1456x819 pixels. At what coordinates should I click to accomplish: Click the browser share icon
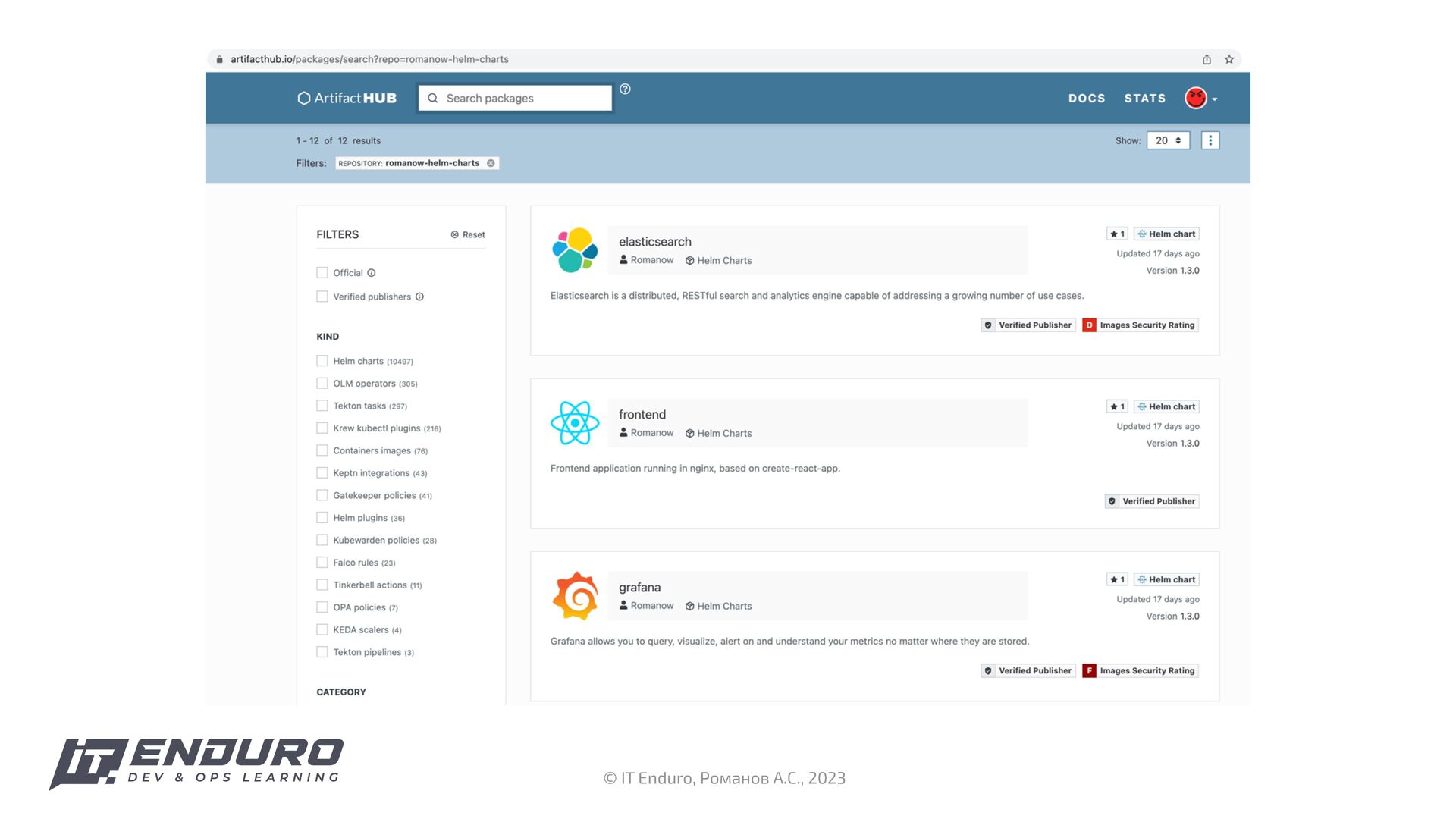1207,59
